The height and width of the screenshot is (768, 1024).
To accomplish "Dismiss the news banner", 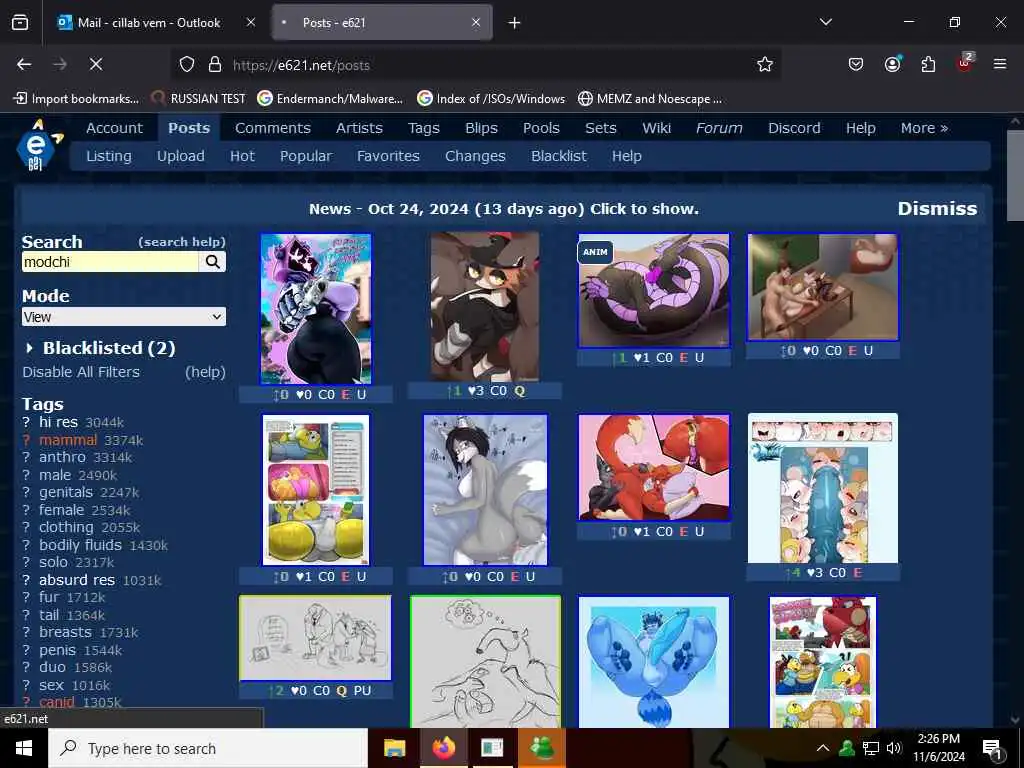I will (937, 208).
